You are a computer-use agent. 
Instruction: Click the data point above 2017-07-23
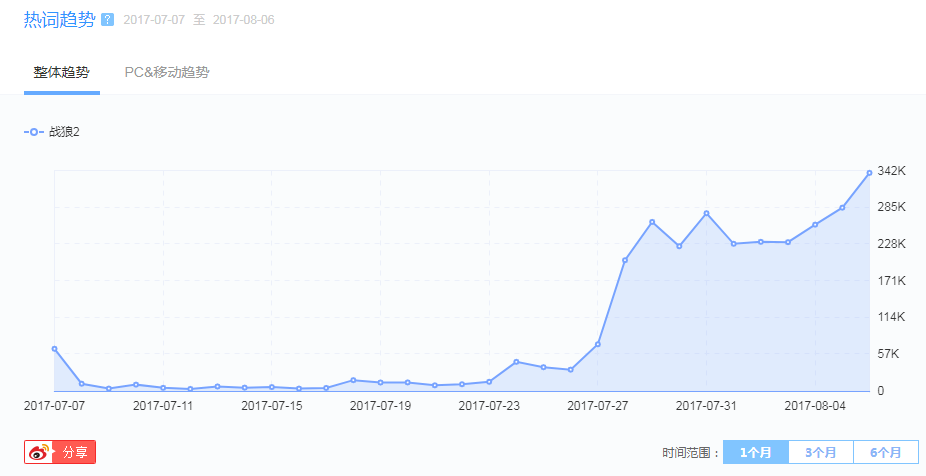click(489, 381)
